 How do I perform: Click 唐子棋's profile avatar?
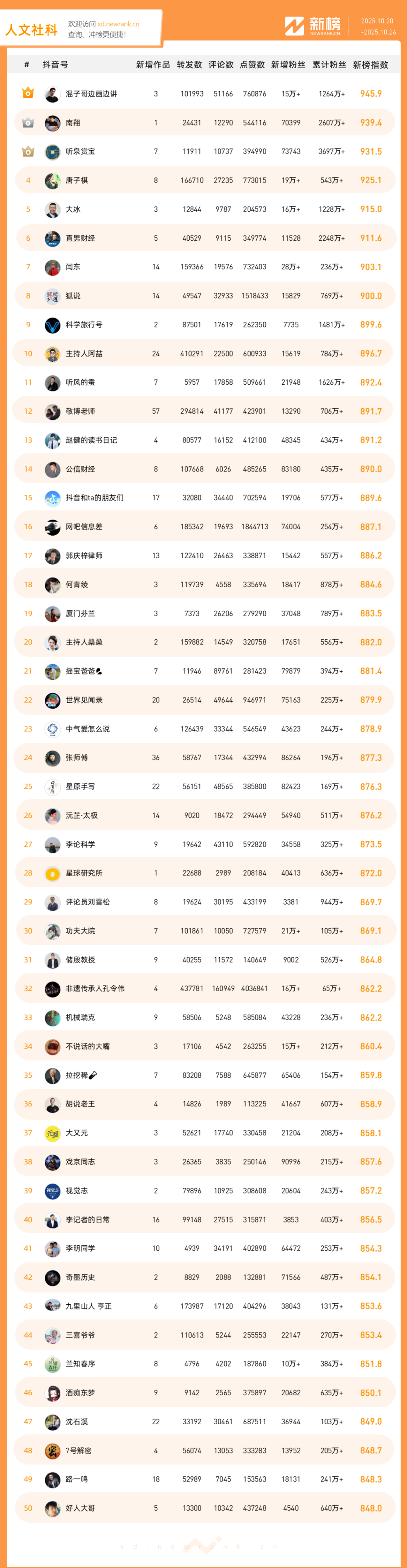click(x=52, y=180)
